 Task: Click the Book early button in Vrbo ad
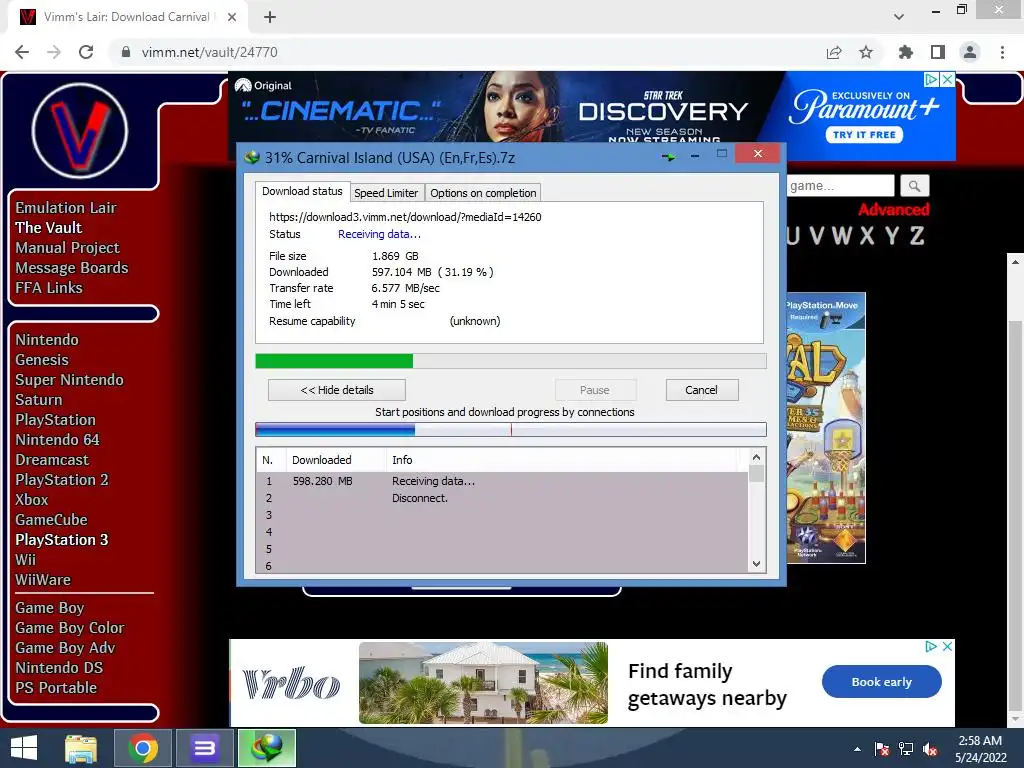882,682
